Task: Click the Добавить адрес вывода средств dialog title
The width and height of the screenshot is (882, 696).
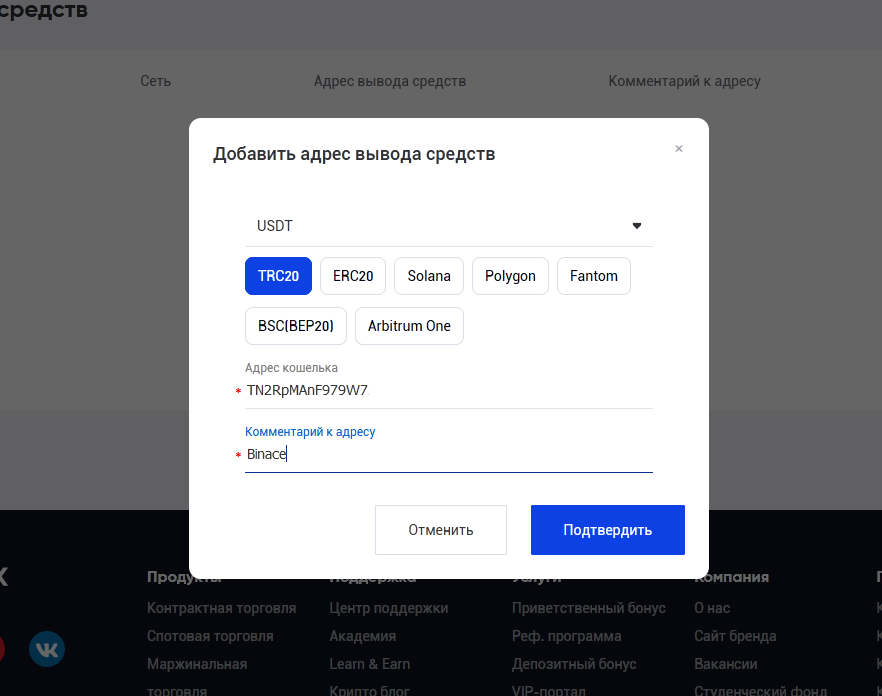Action: coord(354,154)
